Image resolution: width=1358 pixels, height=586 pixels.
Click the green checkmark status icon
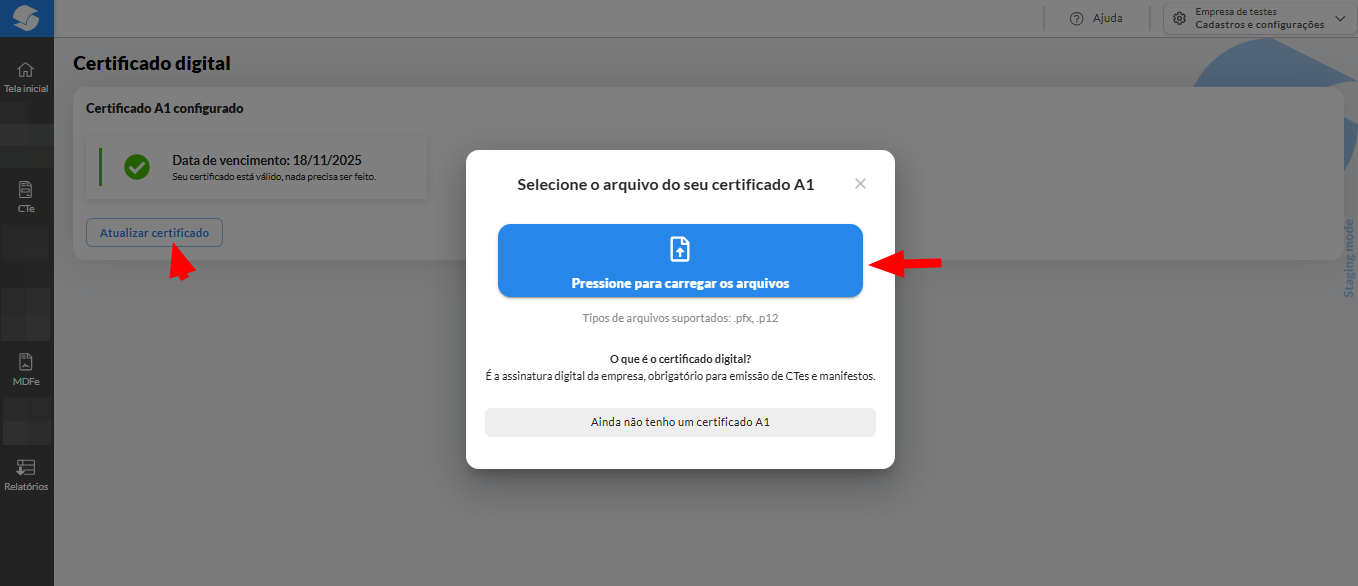pyautogui.click(x=137, y=167)
